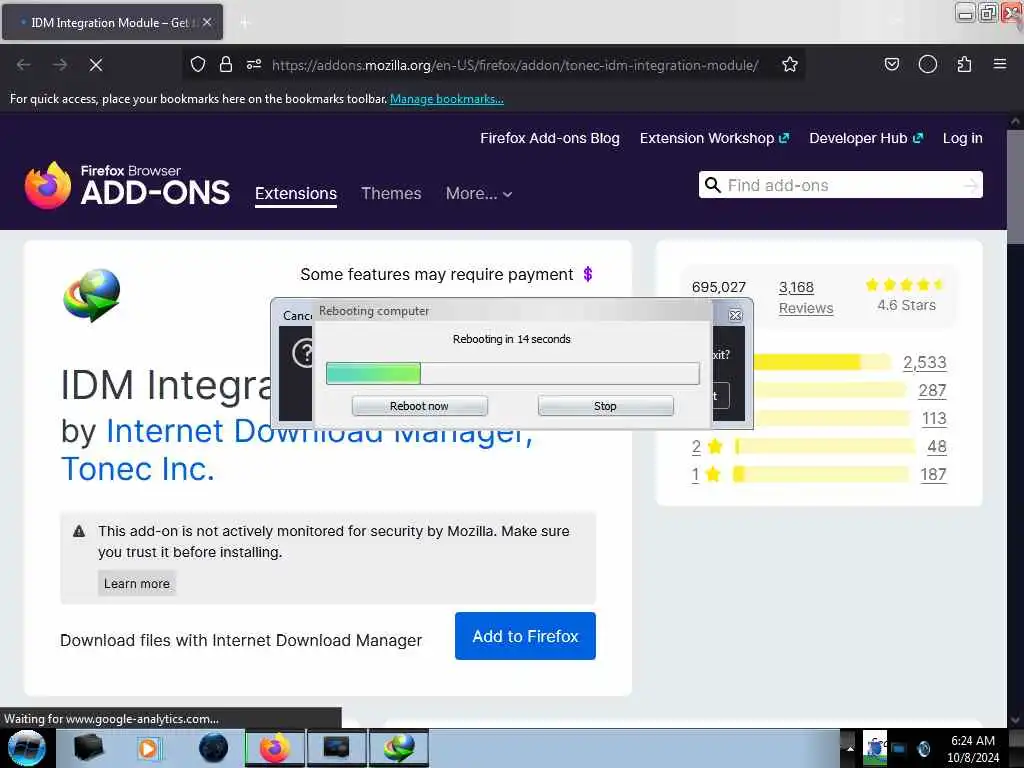The width and height of the screenshot is (1024, 768).
Task: Click the speaker volume tray icon
Action: click(x=923, y=748)
